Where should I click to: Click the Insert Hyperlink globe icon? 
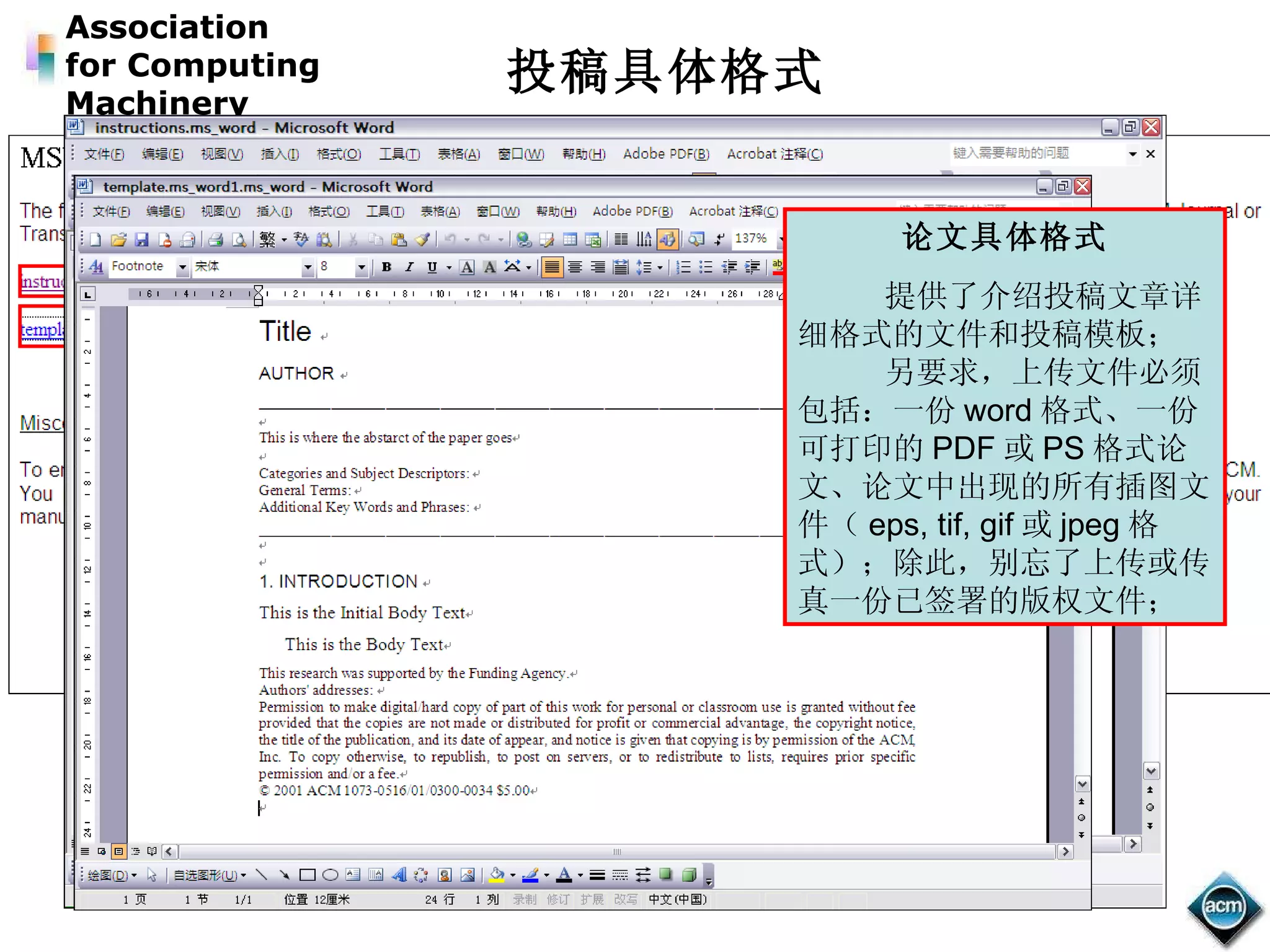click(x=523, y=239)
